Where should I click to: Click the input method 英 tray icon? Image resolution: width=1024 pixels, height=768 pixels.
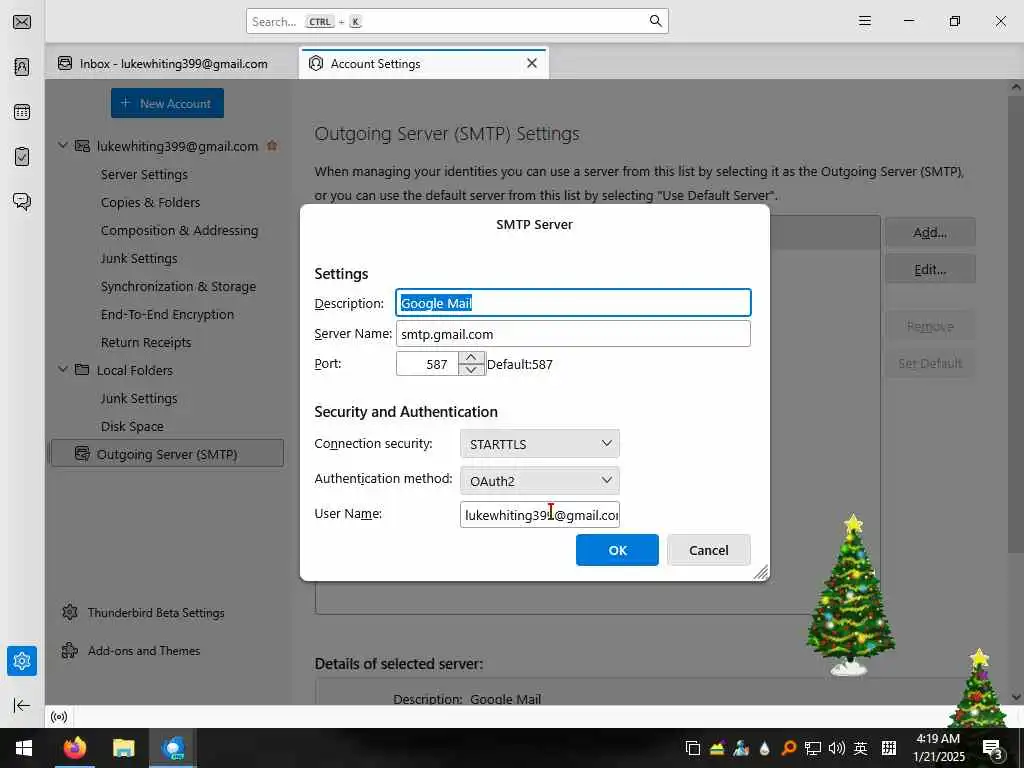(x=861, y=748)
